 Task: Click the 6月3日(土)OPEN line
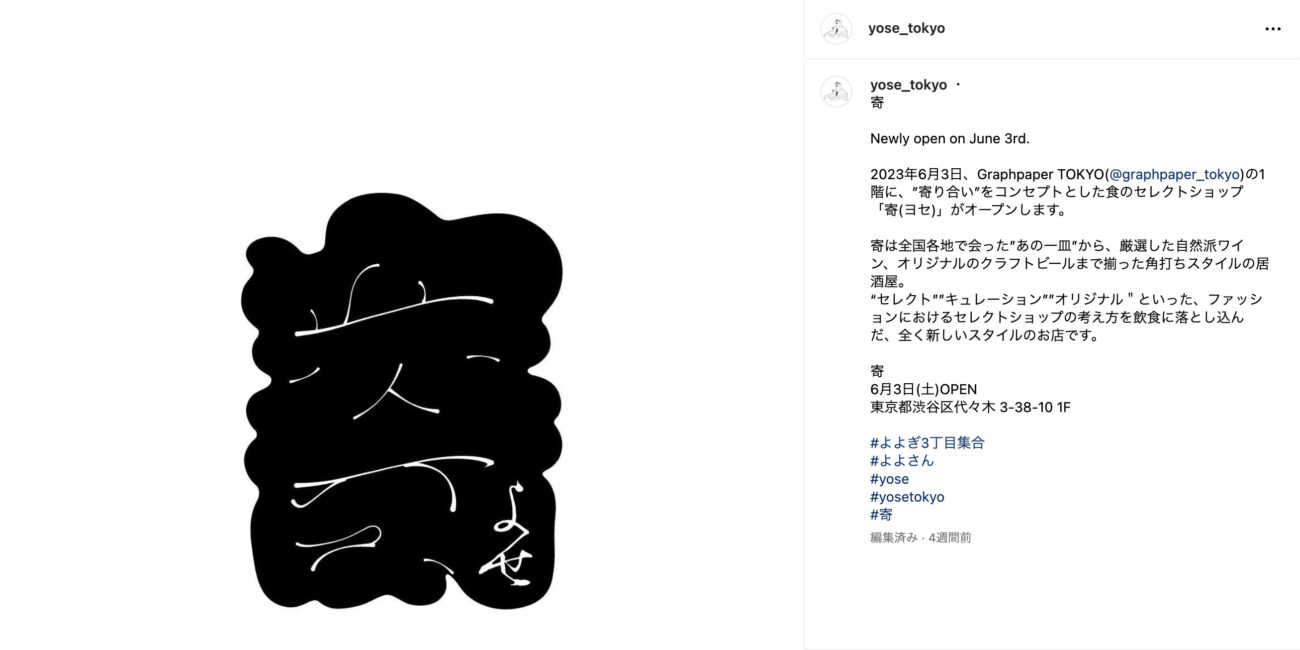[x=923, y=389]
